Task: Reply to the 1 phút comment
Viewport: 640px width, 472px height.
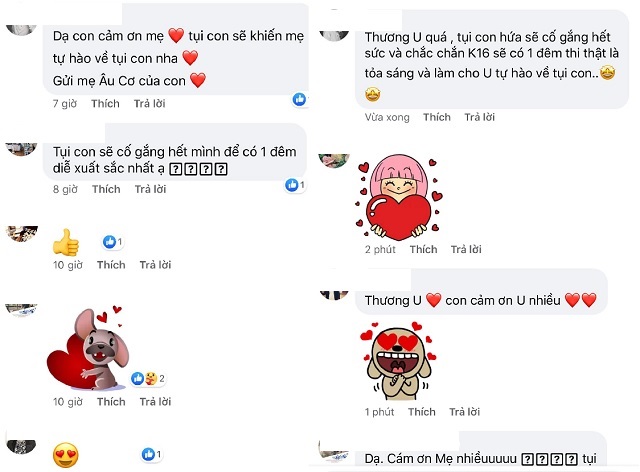Action: [x=464, y=412]
